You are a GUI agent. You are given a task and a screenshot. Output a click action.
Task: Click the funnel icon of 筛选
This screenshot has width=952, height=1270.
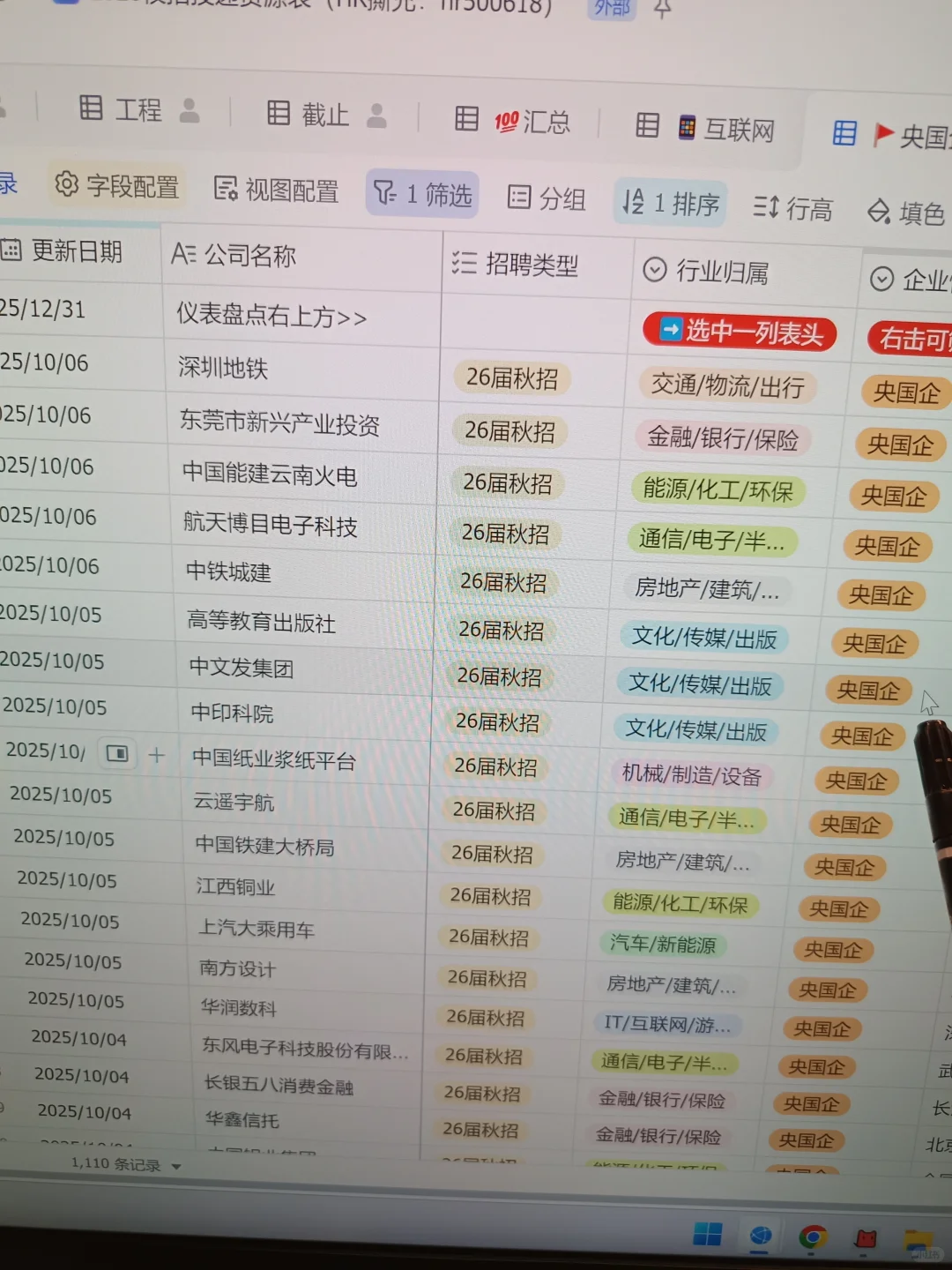pos(385,191)
